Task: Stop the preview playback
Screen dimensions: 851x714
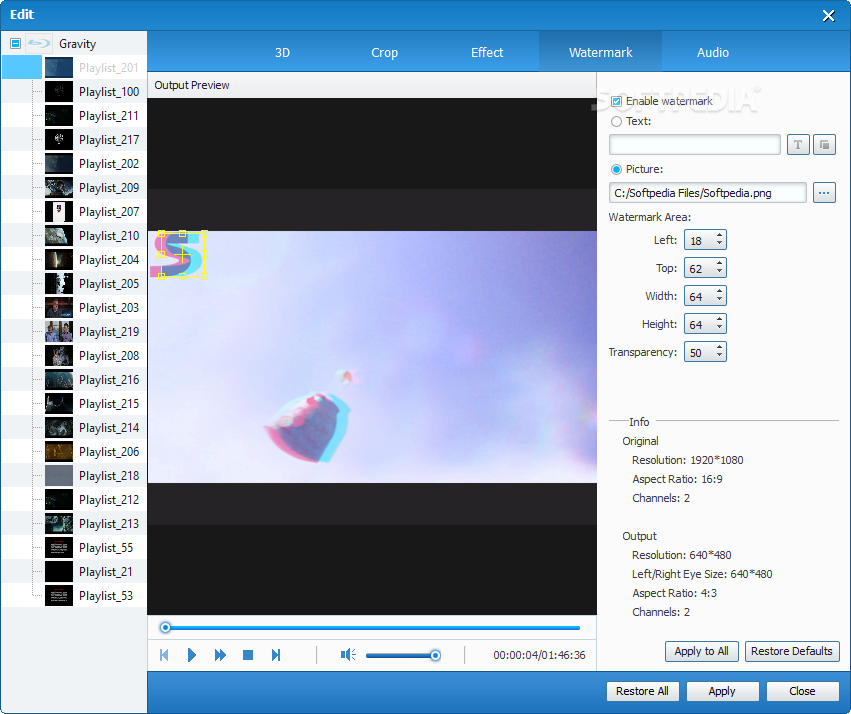Action: pos(248,655)
